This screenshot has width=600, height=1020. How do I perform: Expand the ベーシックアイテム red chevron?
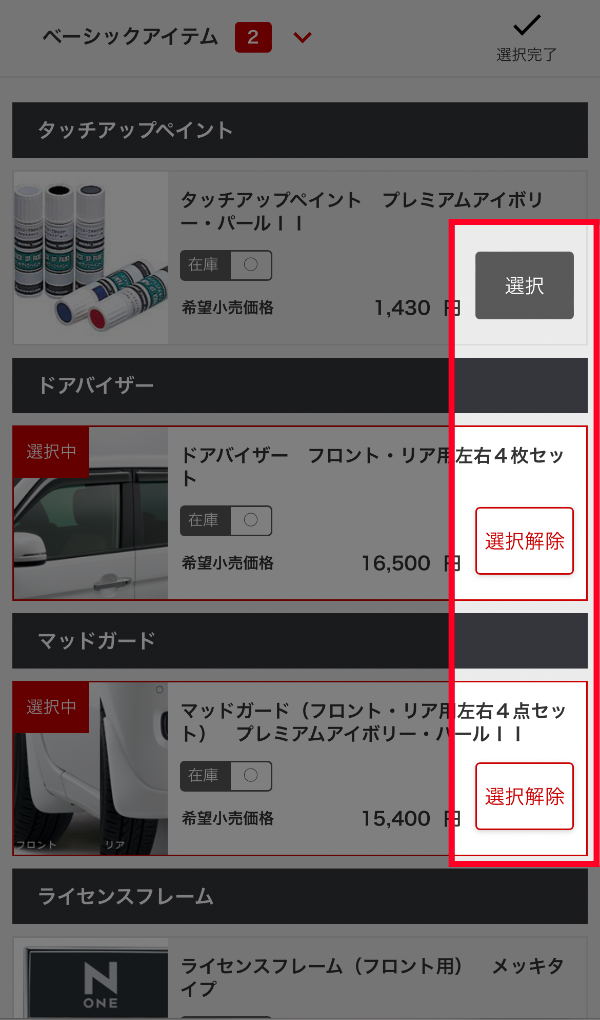coord(302,38)
